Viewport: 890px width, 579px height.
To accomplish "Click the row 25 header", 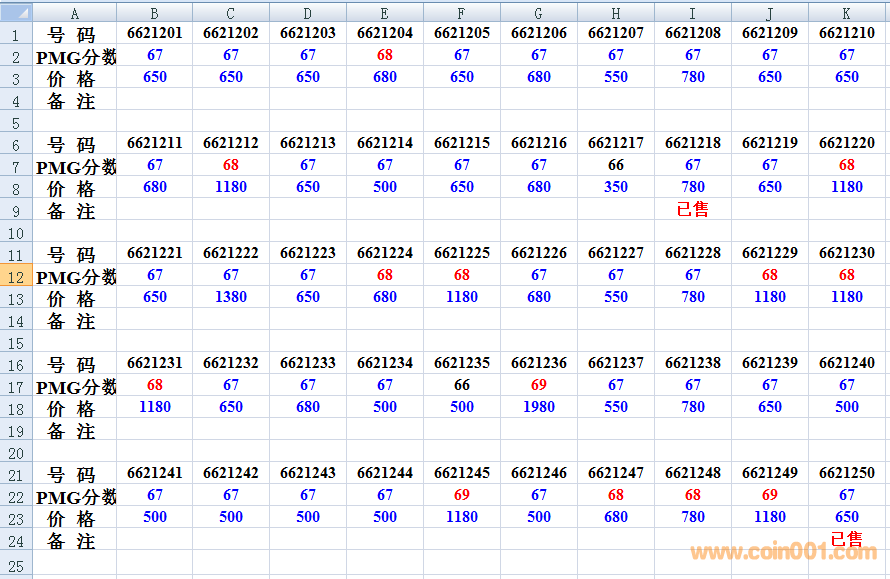I will tap(17, 565).
